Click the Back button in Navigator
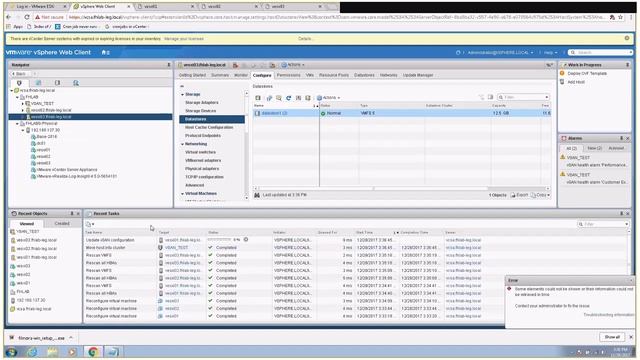The width and height of the screenshot is (640, 360). click(x=19, y=74)
